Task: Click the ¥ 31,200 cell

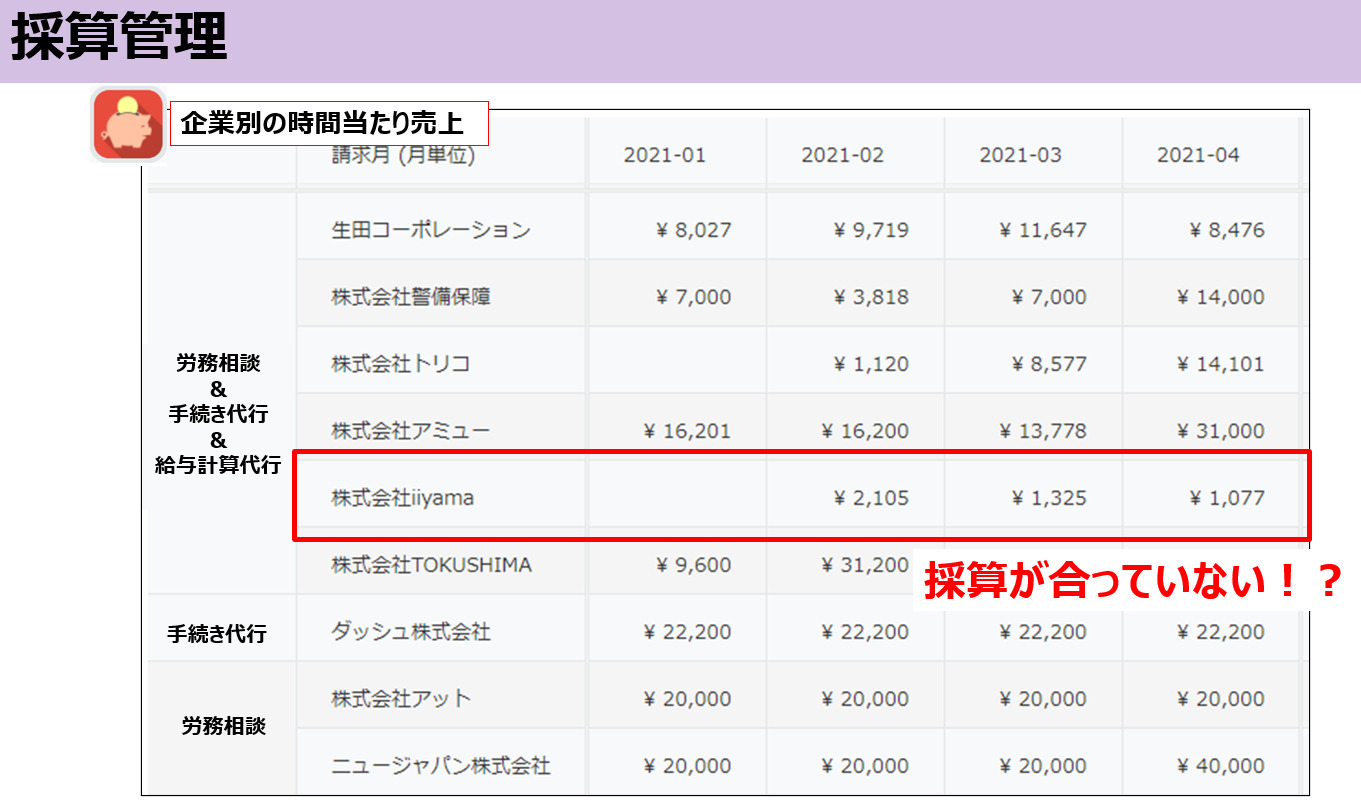Action: coord(865,565)
